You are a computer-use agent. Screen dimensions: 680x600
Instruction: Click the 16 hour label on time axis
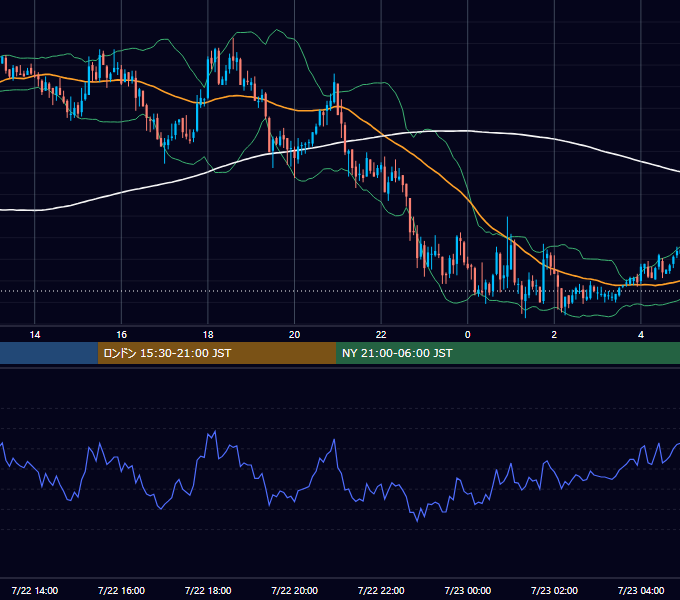click(121, 335)
